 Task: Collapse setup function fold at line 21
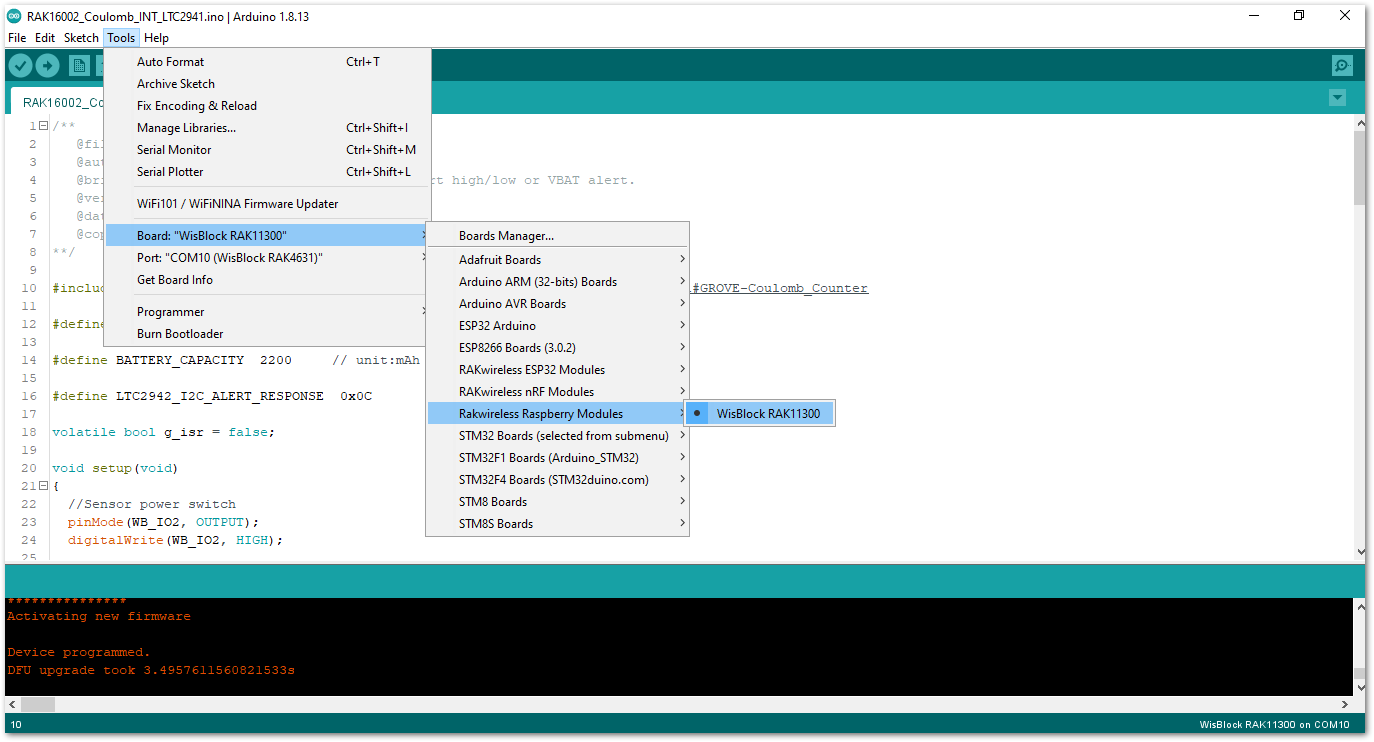44,486
